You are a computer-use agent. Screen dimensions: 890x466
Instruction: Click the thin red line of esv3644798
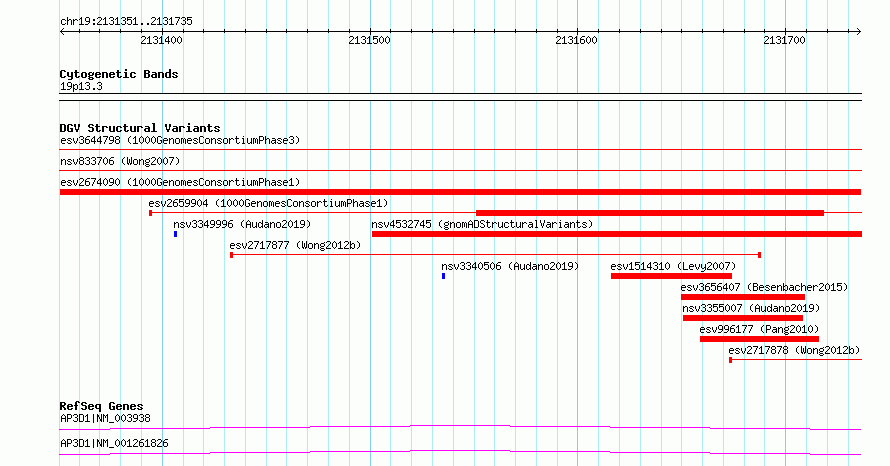coord(460,150)
